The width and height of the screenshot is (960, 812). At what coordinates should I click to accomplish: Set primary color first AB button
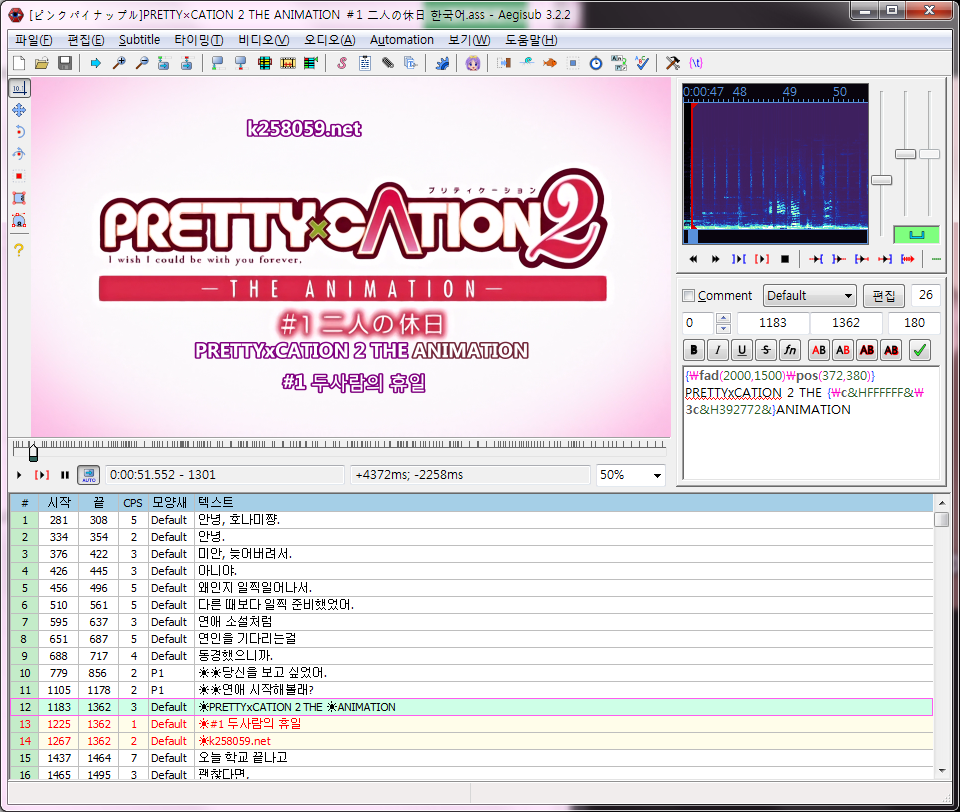click(819, 350)
